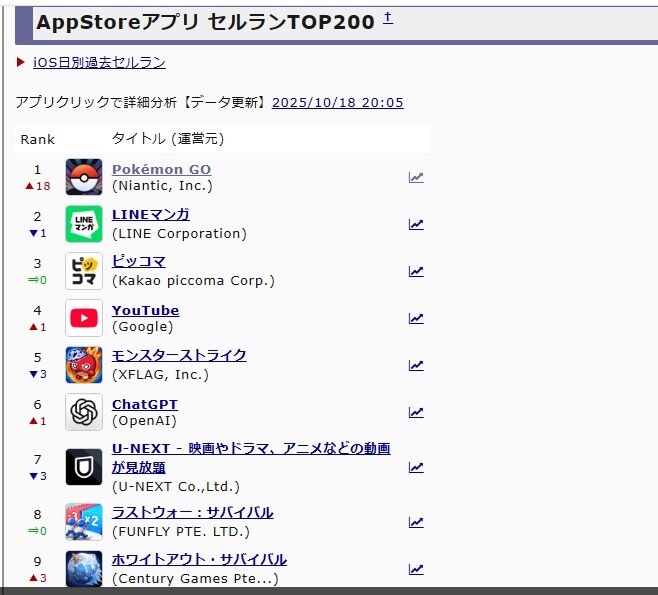Open the LINEマンガ title link
This screenshot has width=658, height=595.
tap(151, 214)
